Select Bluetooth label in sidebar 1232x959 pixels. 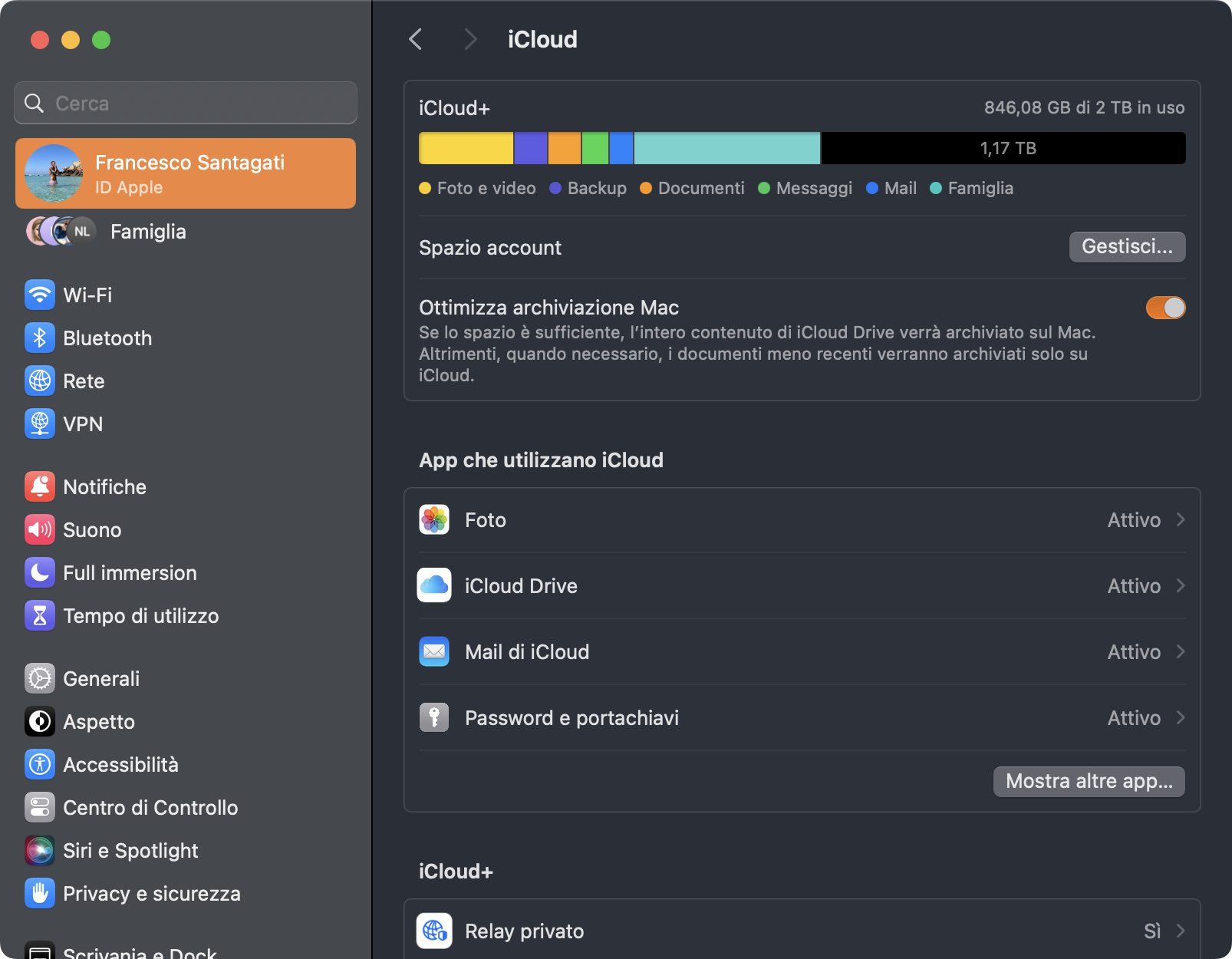tap(107, 338)
